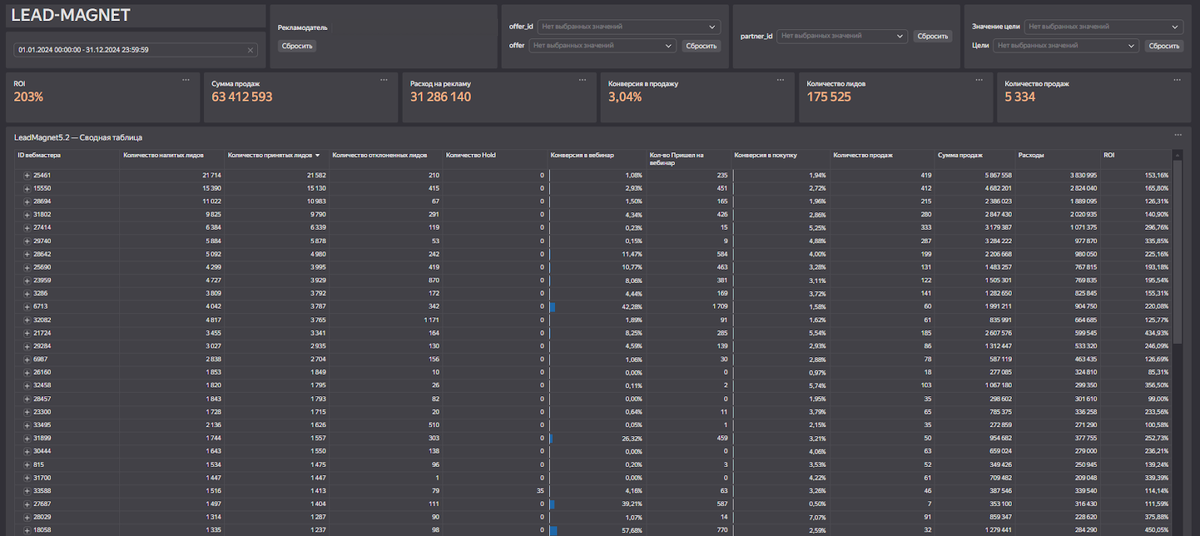The height and width of the screenshot is (536, 1200).
Task: Expand webmaster row 6987
Action: [x=27, y=359]
